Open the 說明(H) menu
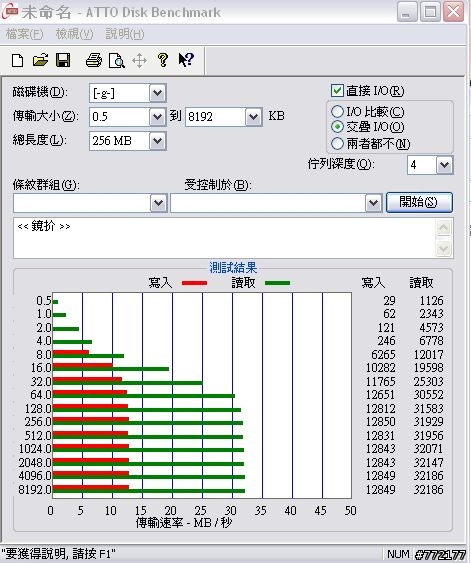Screen dimensions: 471x563 pyautogui.click(x=125, y=34)
